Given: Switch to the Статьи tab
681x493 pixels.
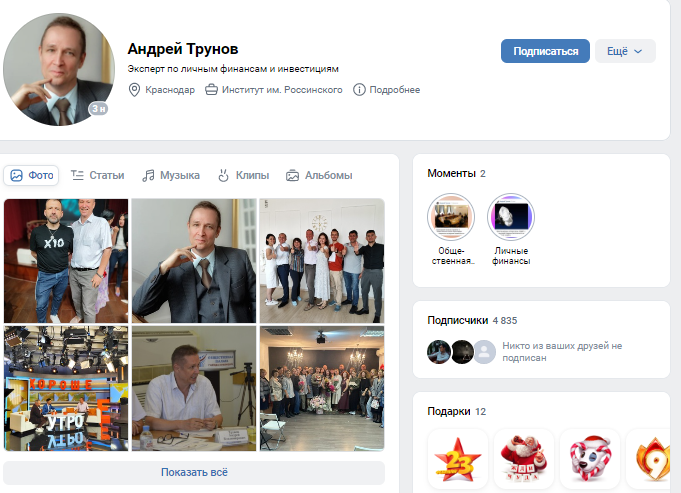Looking at the screenshot, I should 97,175.
